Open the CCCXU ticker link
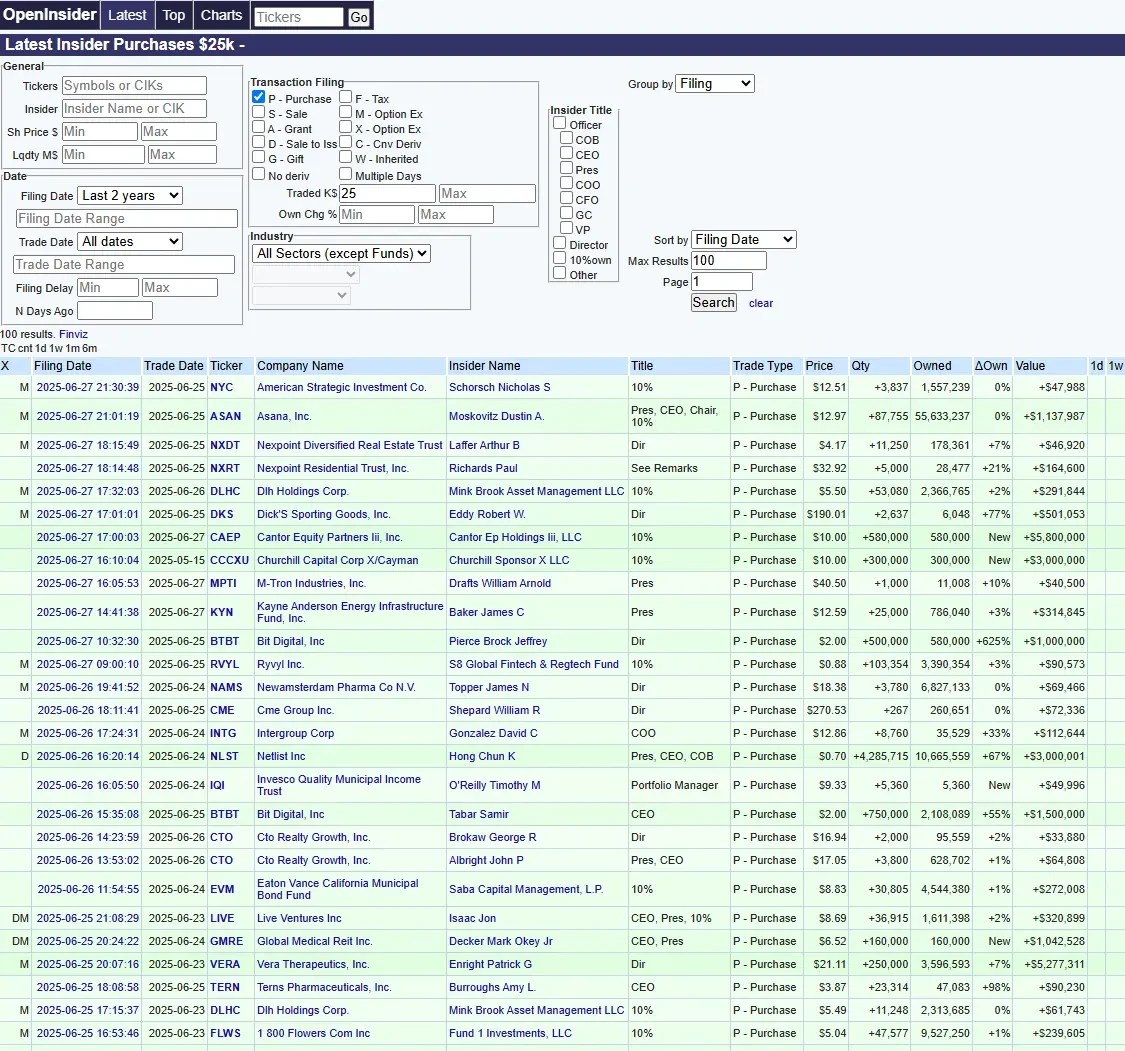Viewport: 1125px width, 1051px height. [230, 560]
